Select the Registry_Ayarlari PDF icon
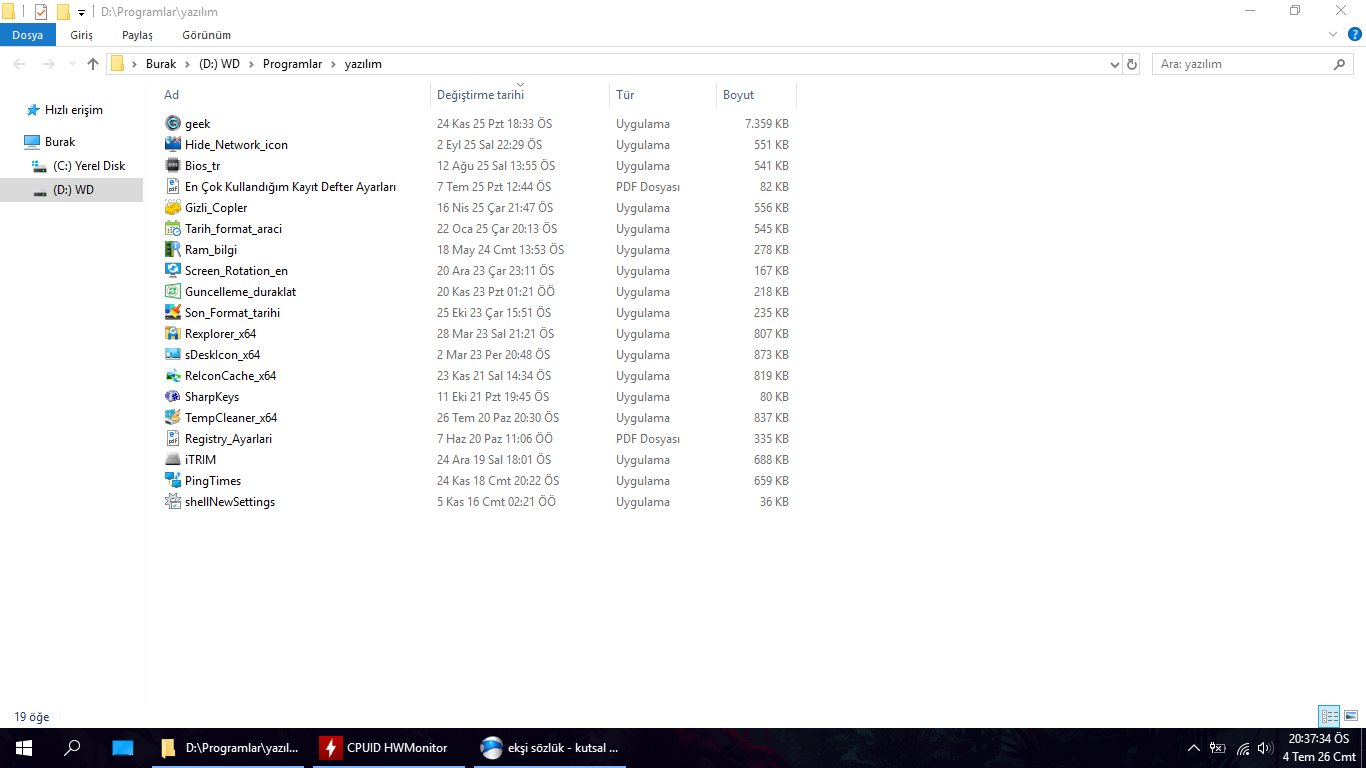This screenshot has width=1366, height=768. tap(173, 439)
